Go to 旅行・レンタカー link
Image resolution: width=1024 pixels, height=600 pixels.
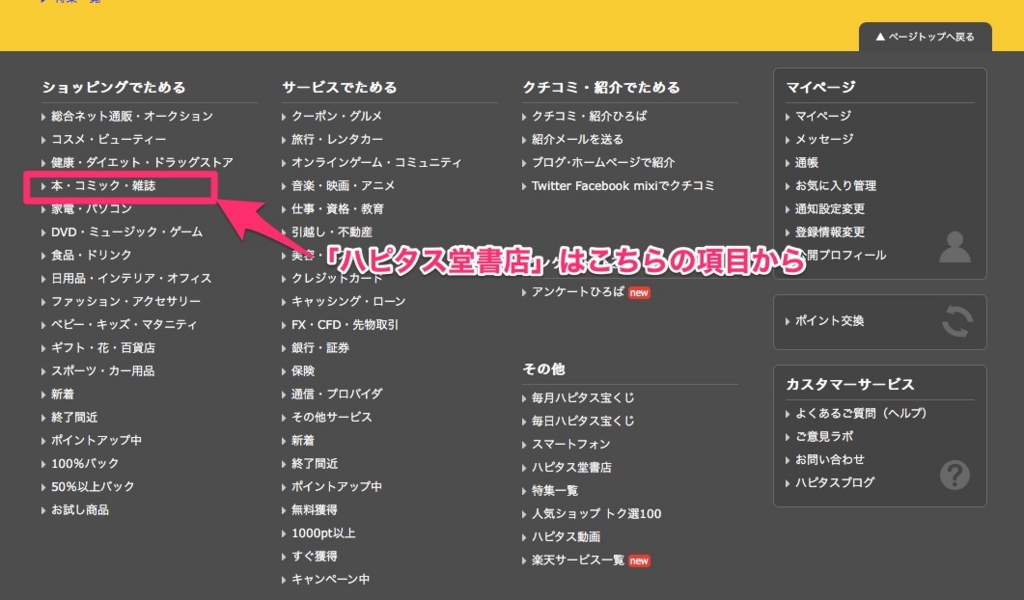coord(337,139)
